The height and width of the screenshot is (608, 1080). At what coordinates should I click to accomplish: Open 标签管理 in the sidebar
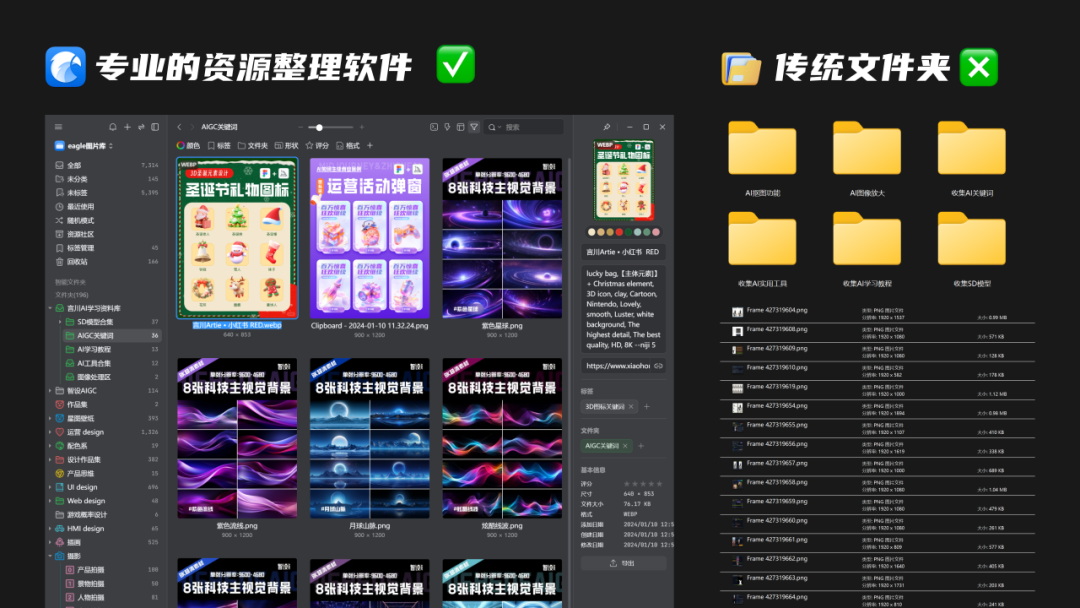click(x=106, y=248)
